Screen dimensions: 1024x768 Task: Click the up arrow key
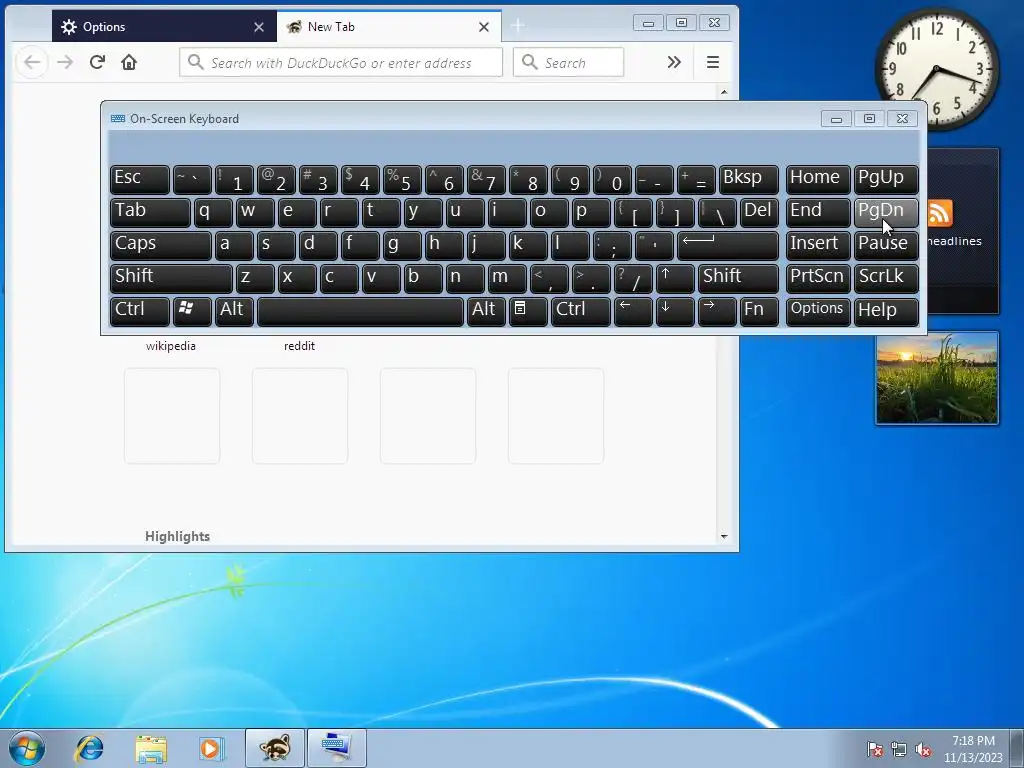coord(674,278)
